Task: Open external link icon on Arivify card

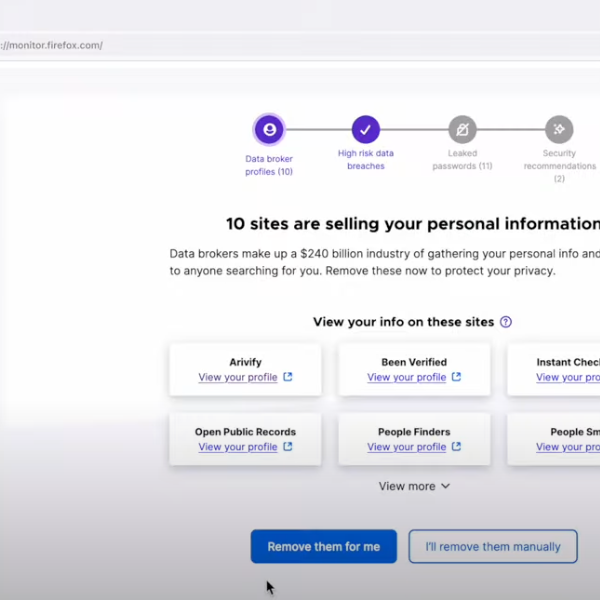Action: 288,377
